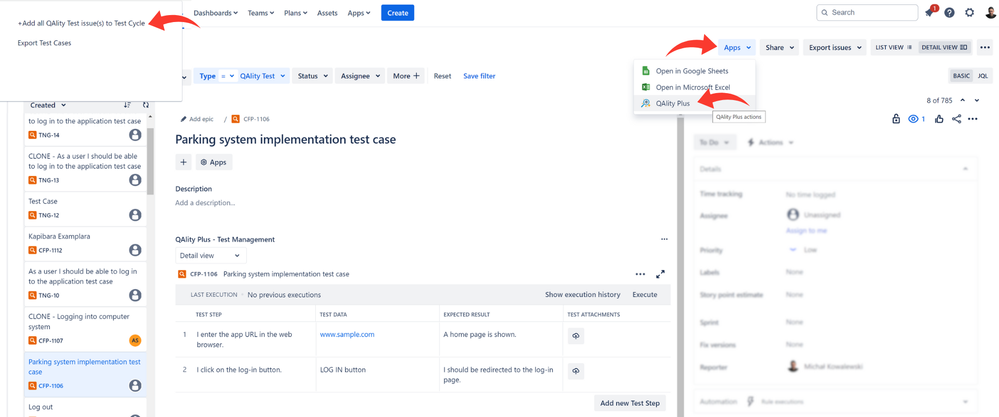The width and height of the screenshot is (999, 417).
Task: Click the Reset filter button
Action: [x=442, y=76]
